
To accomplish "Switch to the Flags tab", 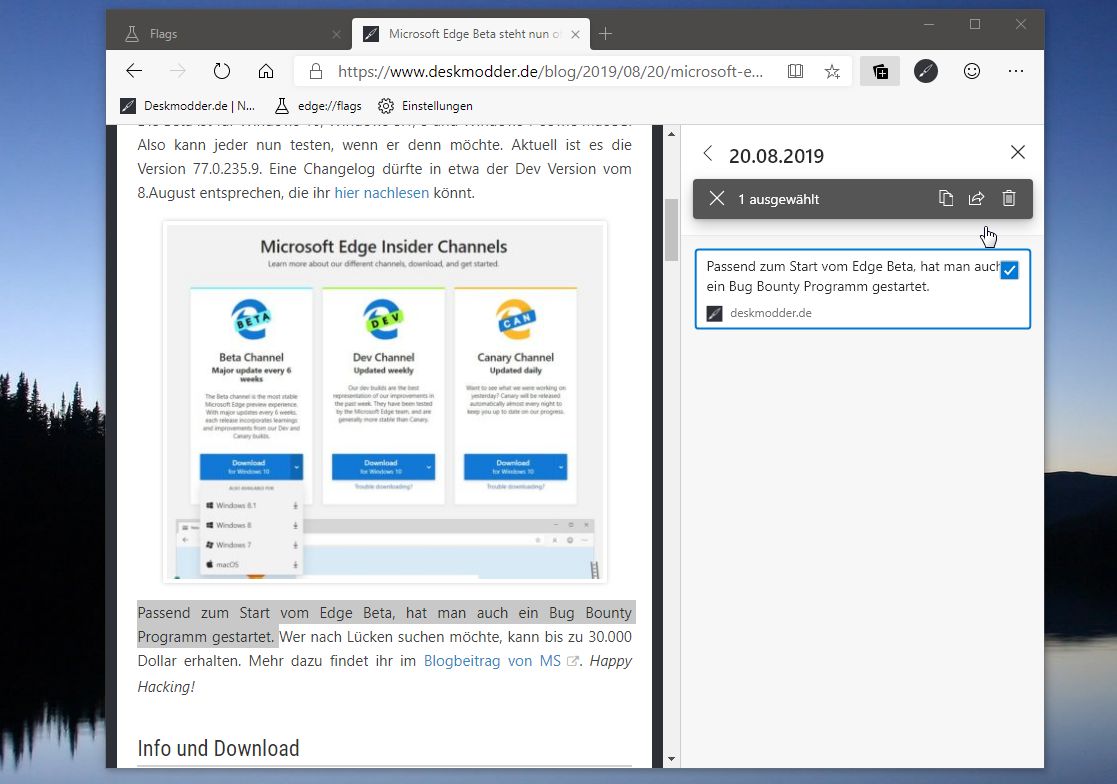I will 229,33.
